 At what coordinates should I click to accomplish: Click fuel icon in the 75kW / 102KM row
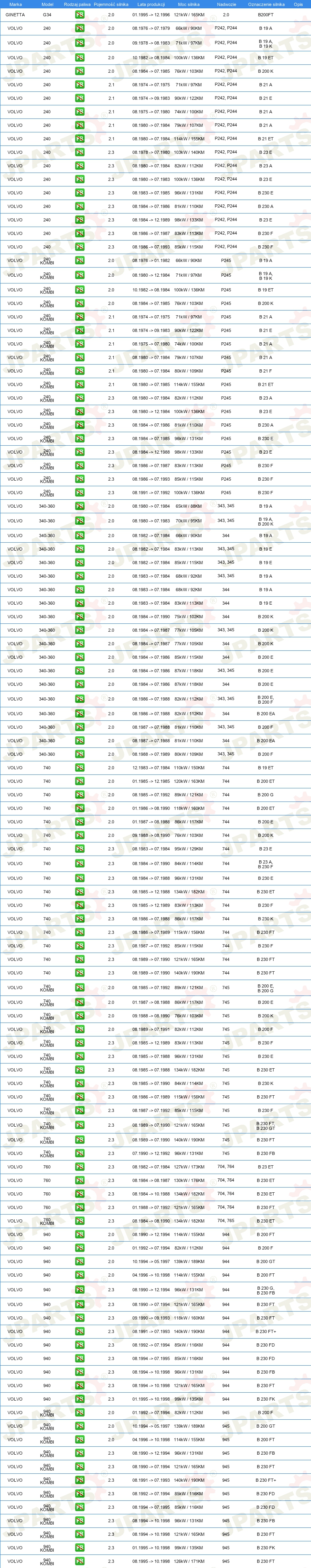(80, 617)
